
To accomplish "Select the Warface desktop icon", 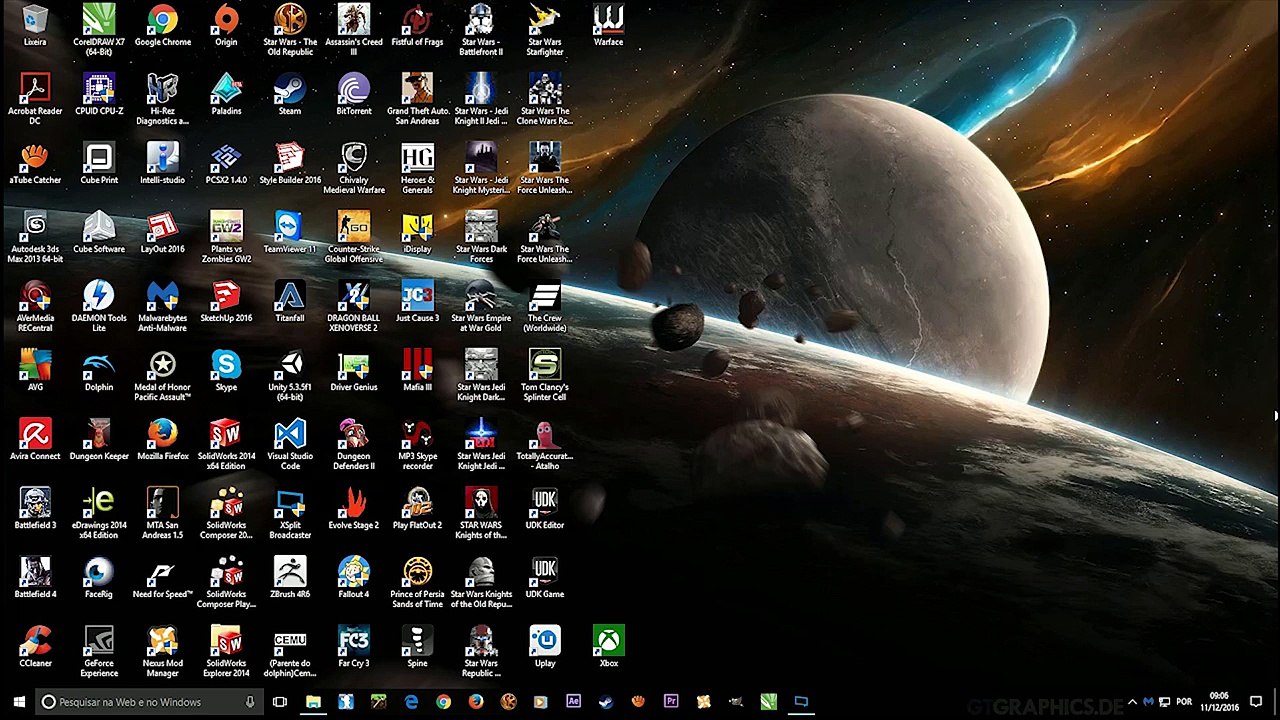I will 608,26.
